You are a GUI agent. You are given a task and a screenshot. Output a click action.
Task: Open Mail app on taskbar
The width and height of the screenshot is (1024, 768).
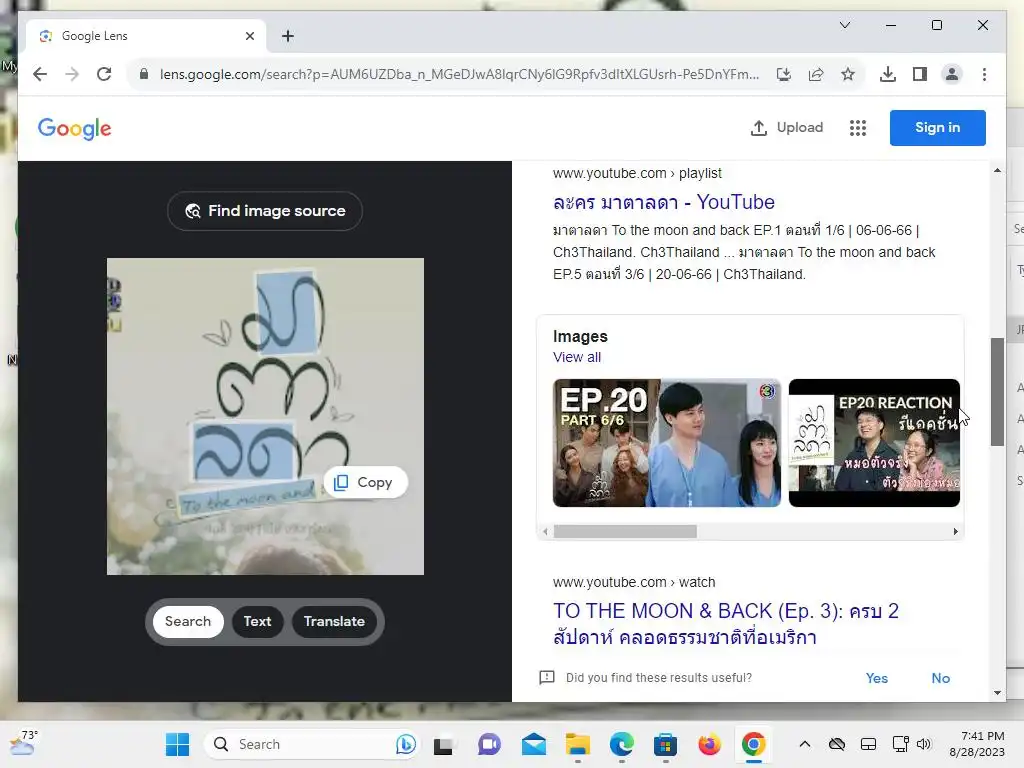click(534, 744)
